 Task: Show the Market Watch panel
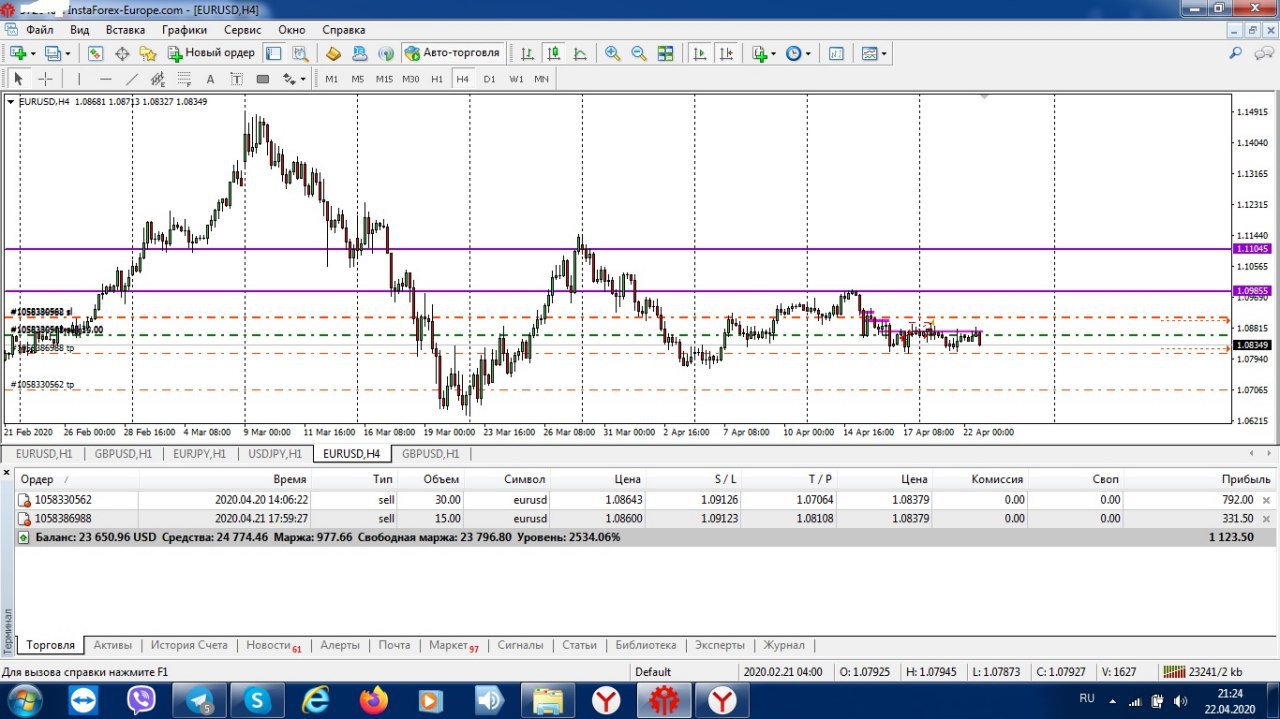tap(95, 53)
